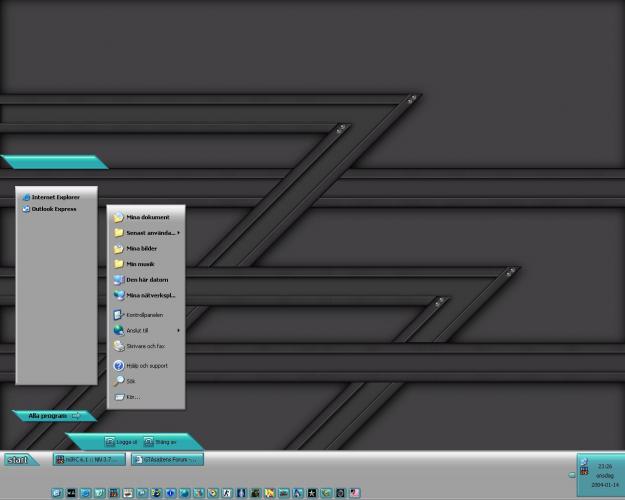This screenshot has width=625, height=500.
Task: Open the Min musik folder
Action: (139, 264)
